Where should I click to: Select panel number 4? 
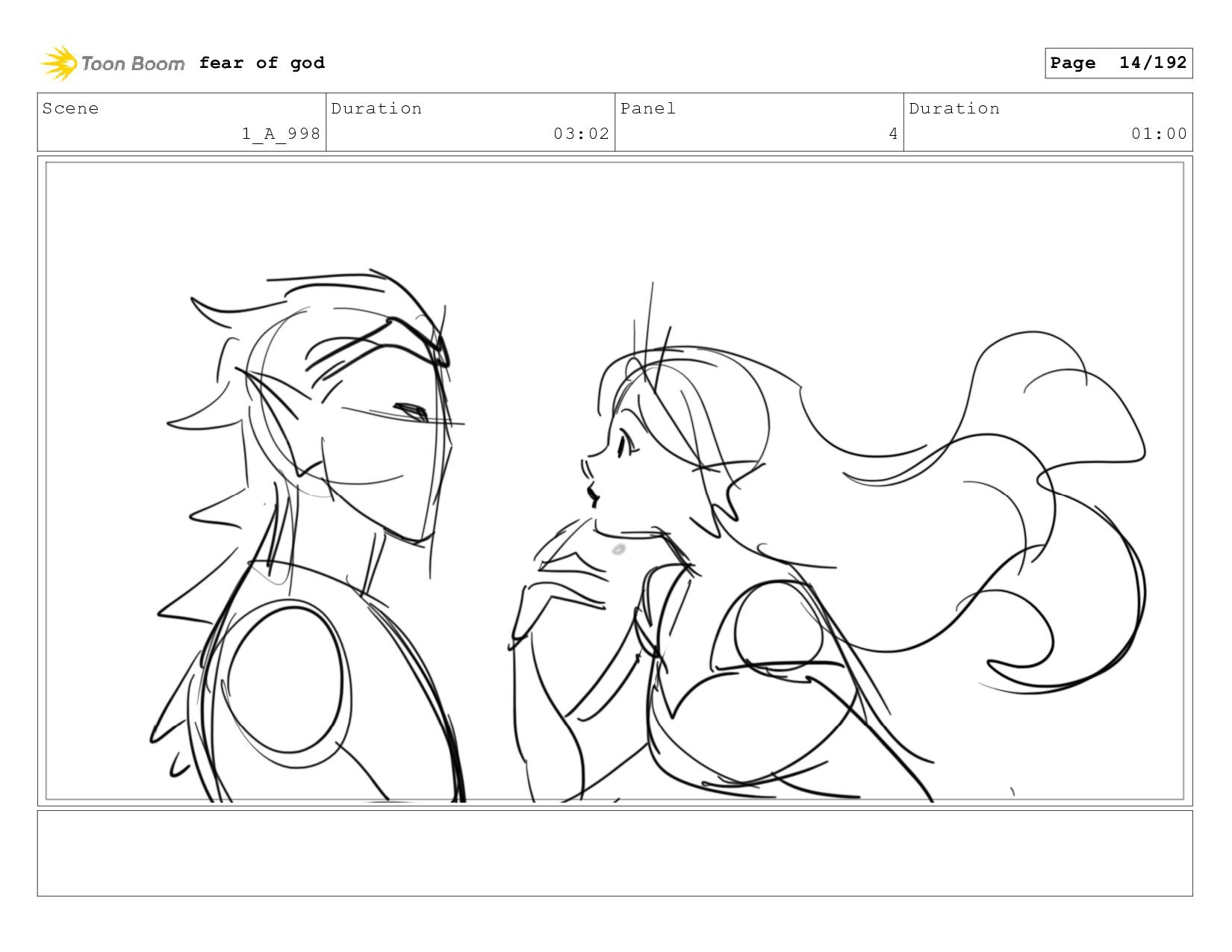(893, 134)
